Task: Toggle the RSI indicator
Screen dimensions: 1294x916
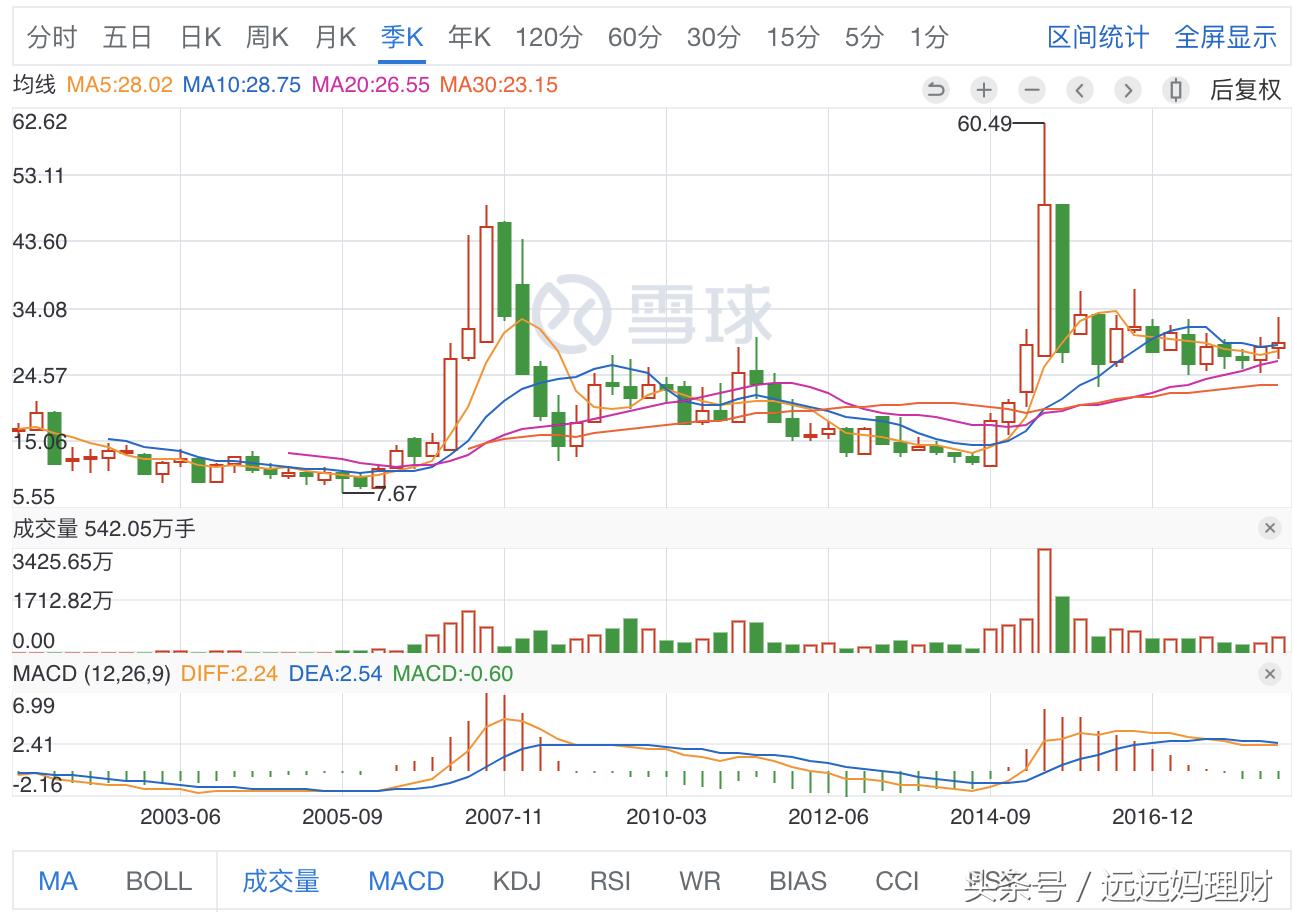Action: (x=611, y=881)
